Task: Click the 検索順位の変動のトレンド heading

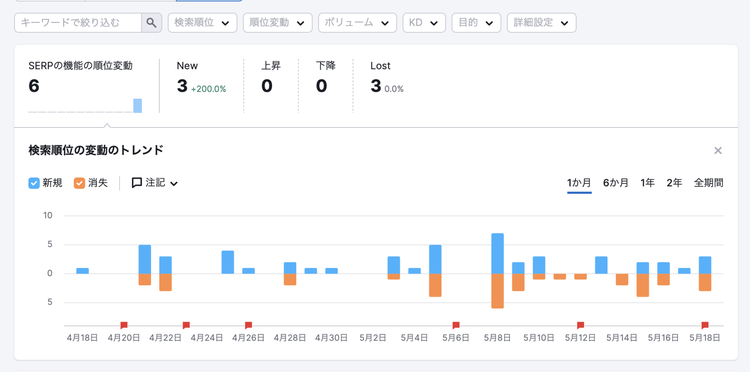Action: 96,151
